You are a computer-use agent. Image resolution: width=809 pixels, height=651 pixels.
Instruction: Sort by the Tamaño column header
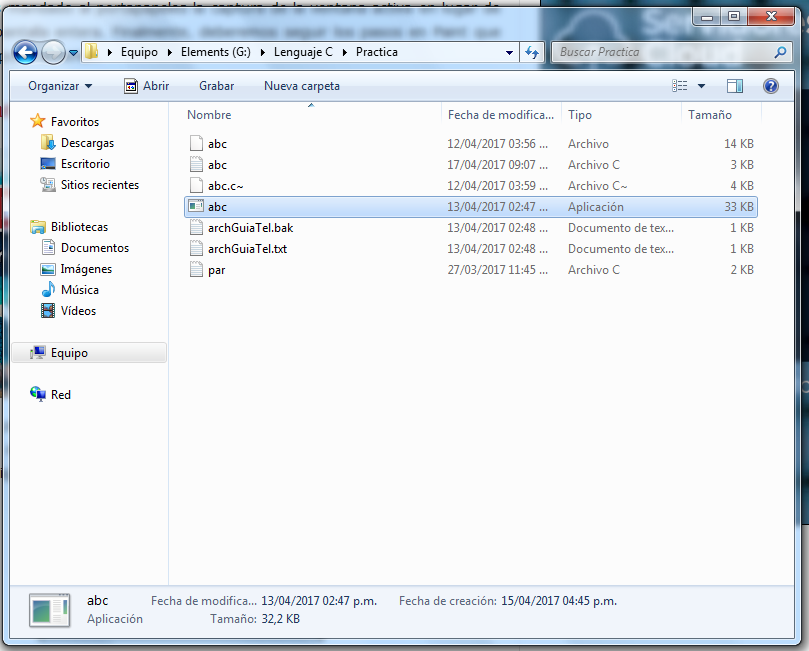[721, 115]
